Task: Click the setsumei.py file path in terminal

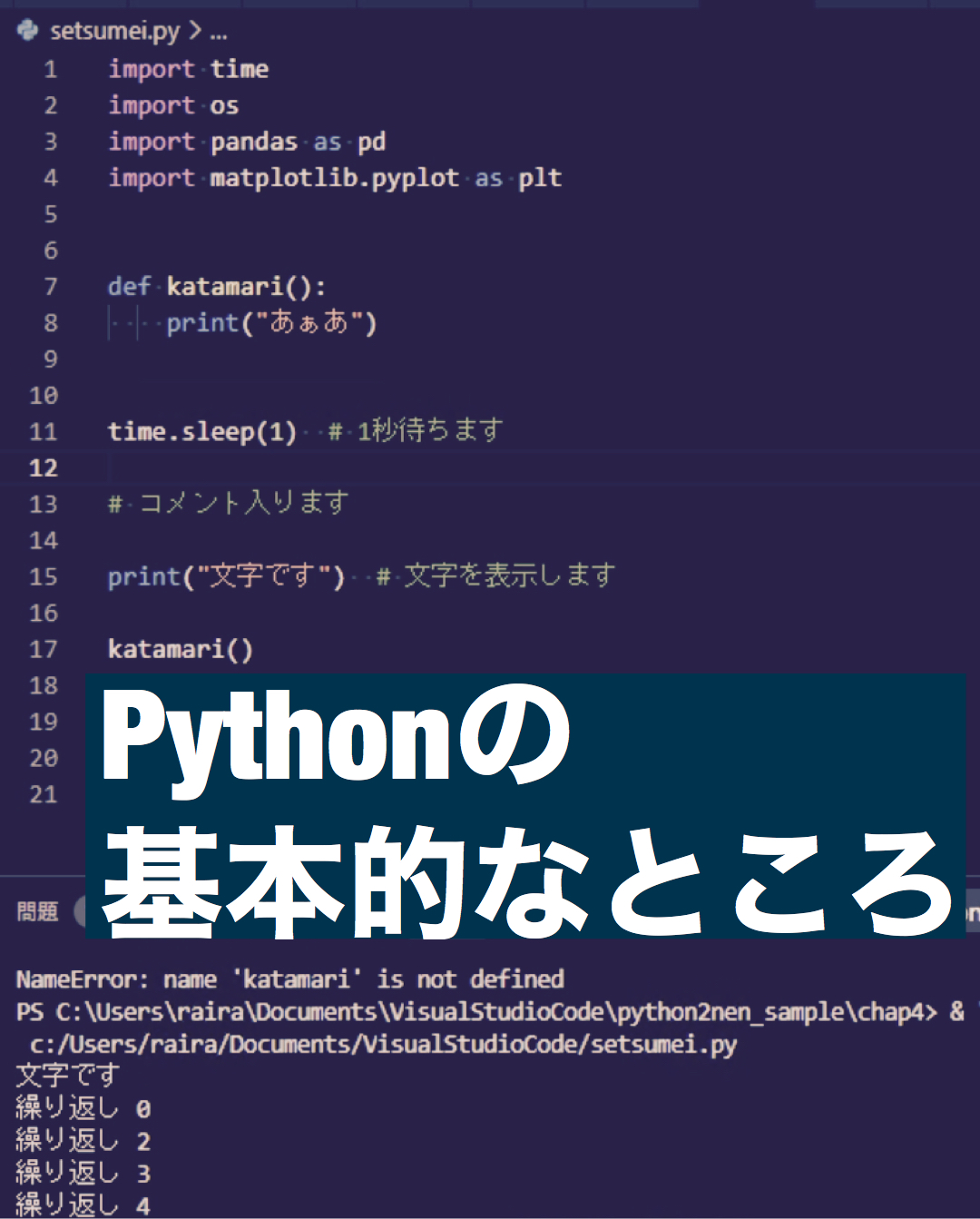Action: pos(384,1045)
